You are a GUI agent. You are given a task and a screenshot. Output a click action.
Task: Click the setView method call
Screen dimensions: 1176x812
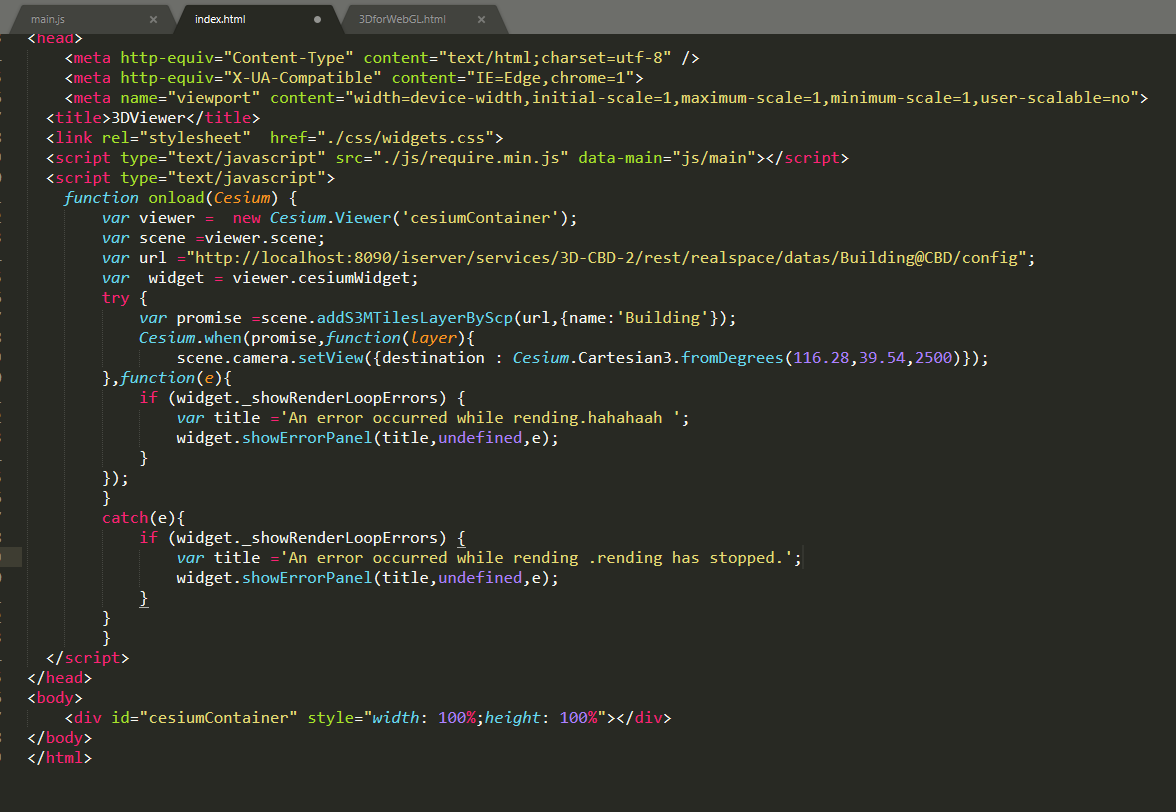(x=331, y=358)
